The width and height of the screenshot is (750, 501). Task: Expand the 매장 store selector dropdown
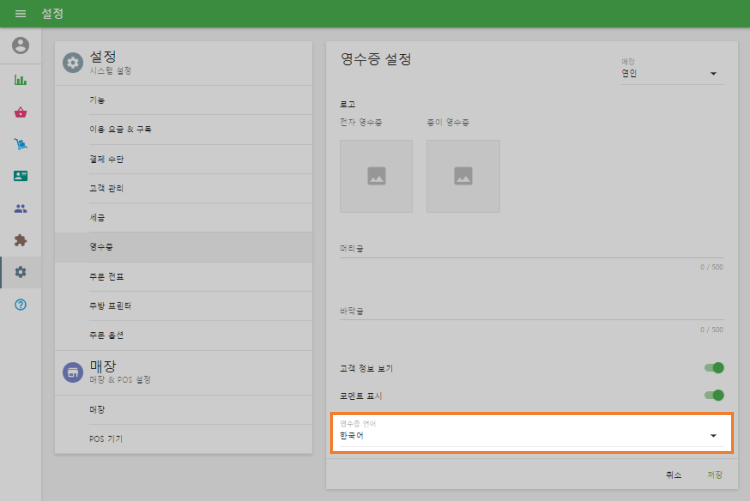click(670, 73)
